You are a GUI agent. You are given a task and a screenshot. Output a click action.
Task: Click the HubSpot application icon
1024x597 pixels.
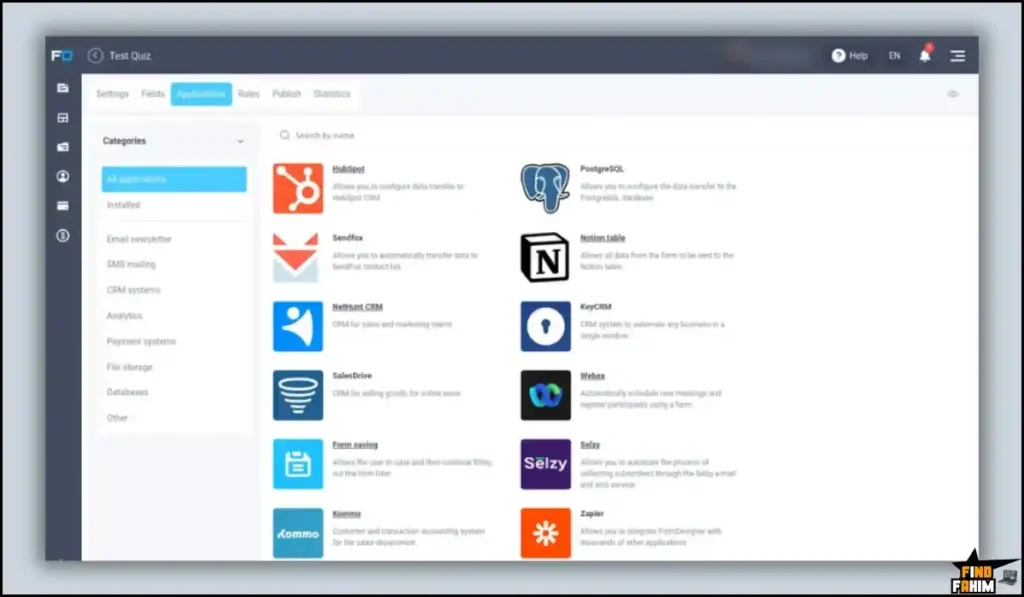[x=298, y=188]
